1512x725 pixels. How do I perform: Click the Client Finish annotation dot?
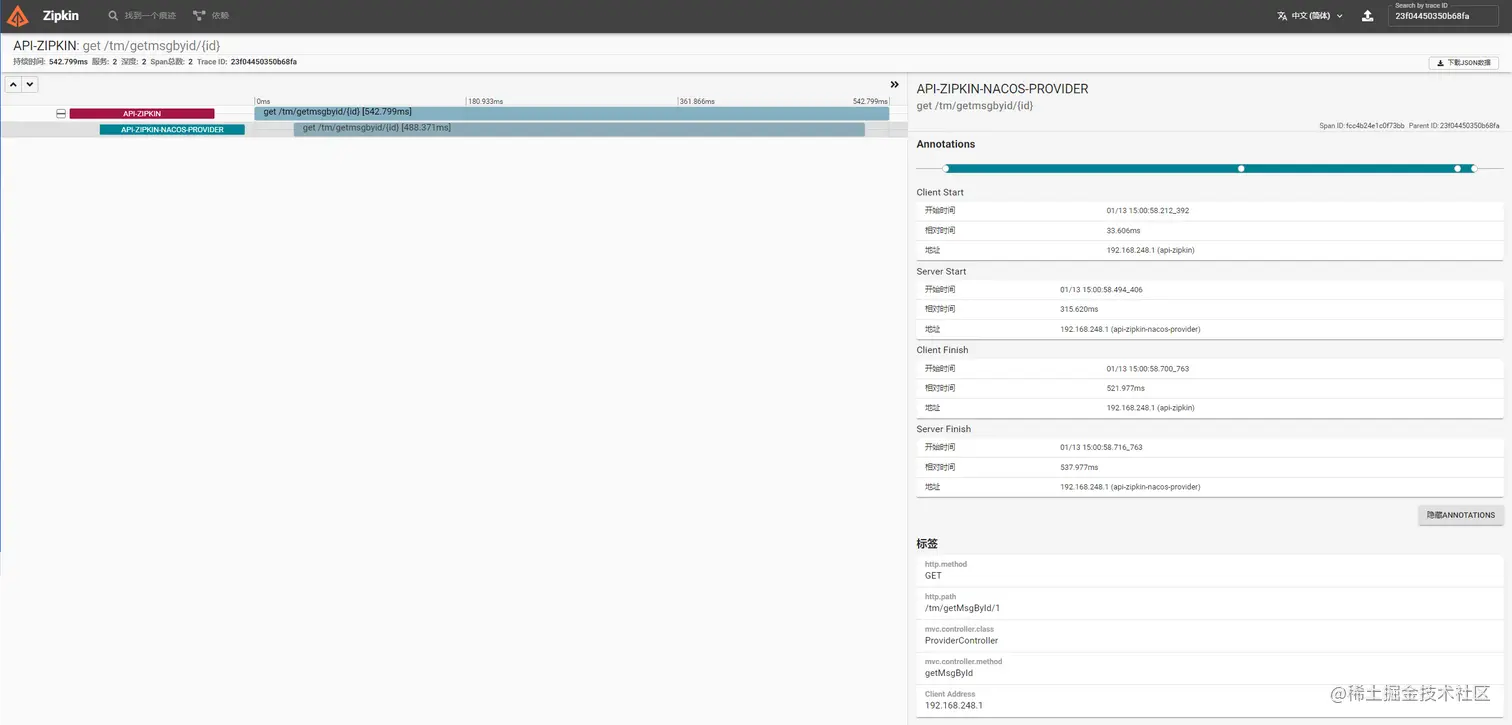point(1458,169)
